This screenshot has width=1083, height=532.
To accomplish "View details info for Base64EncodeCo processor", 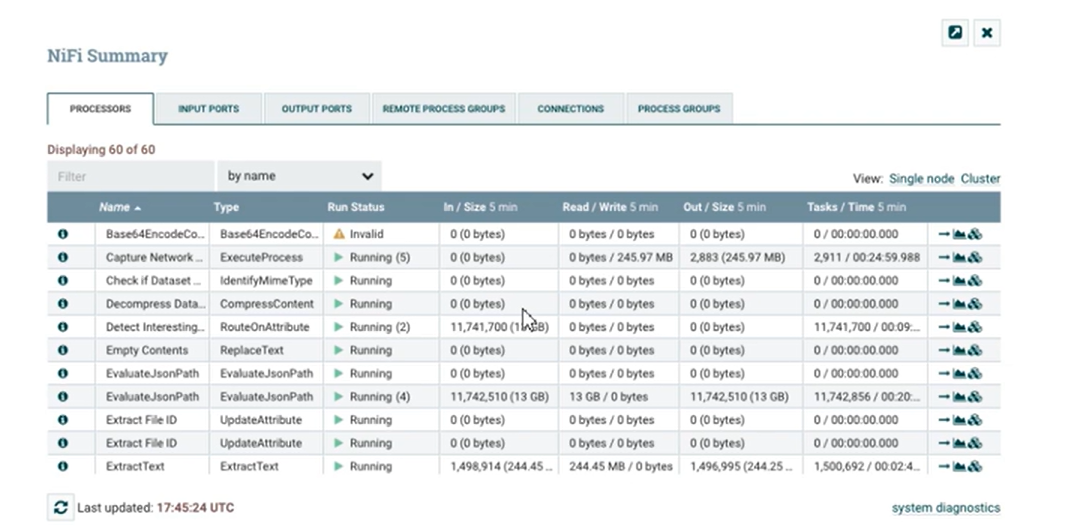I will [63, 234].
